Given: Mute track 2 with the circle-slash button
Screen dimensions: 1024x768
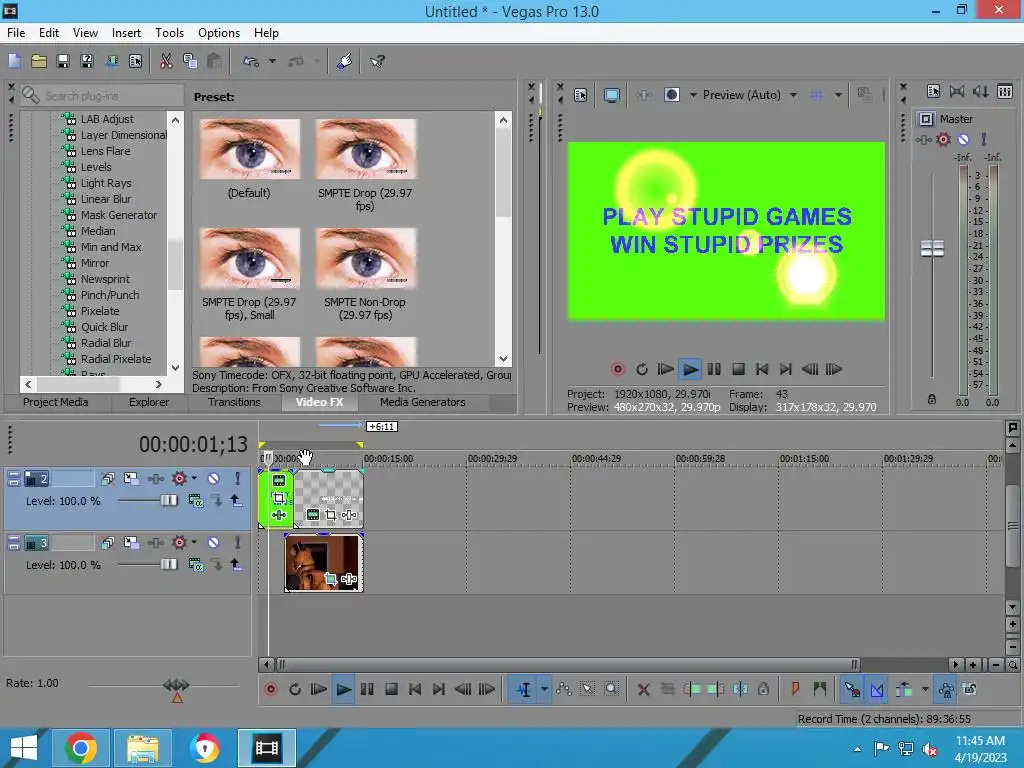Looking at the screenshot, I should point(214,479).
